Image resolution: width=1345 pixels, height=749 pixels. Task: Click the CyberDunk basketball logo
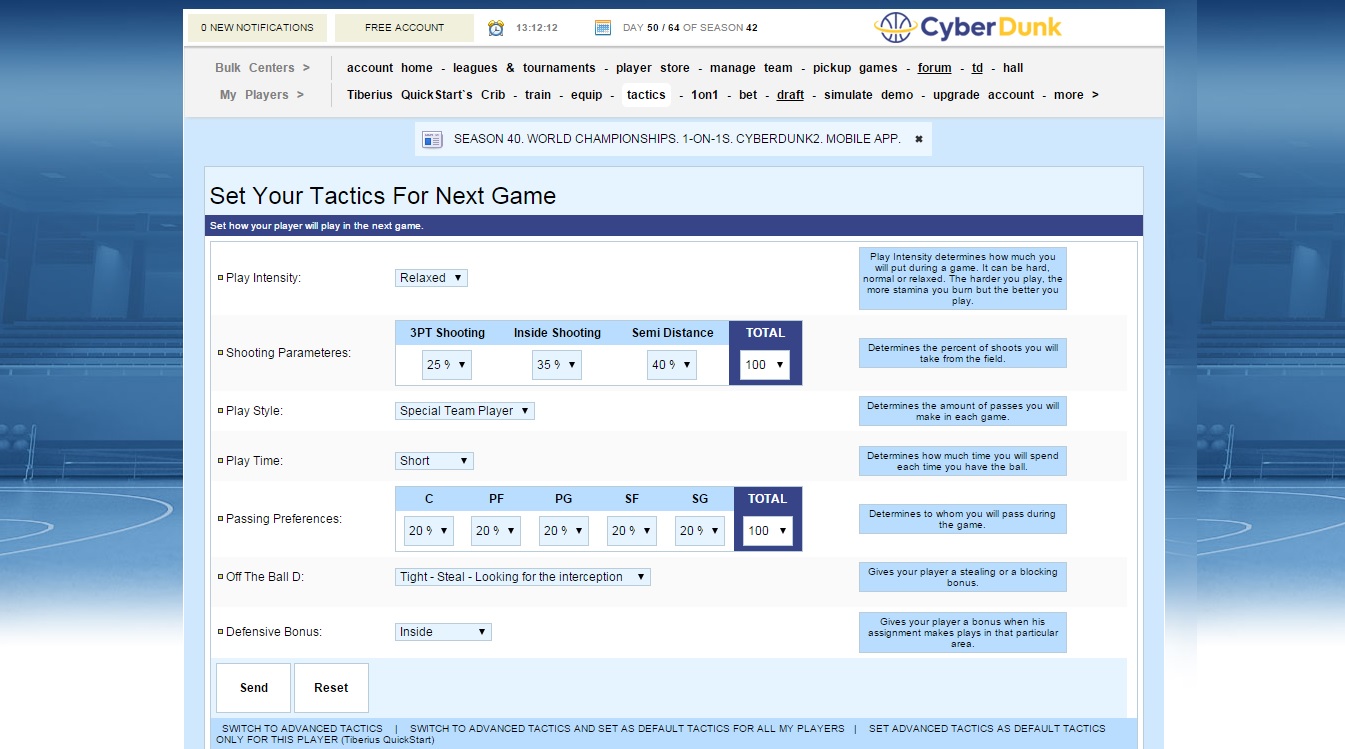(x=968, y=27)
